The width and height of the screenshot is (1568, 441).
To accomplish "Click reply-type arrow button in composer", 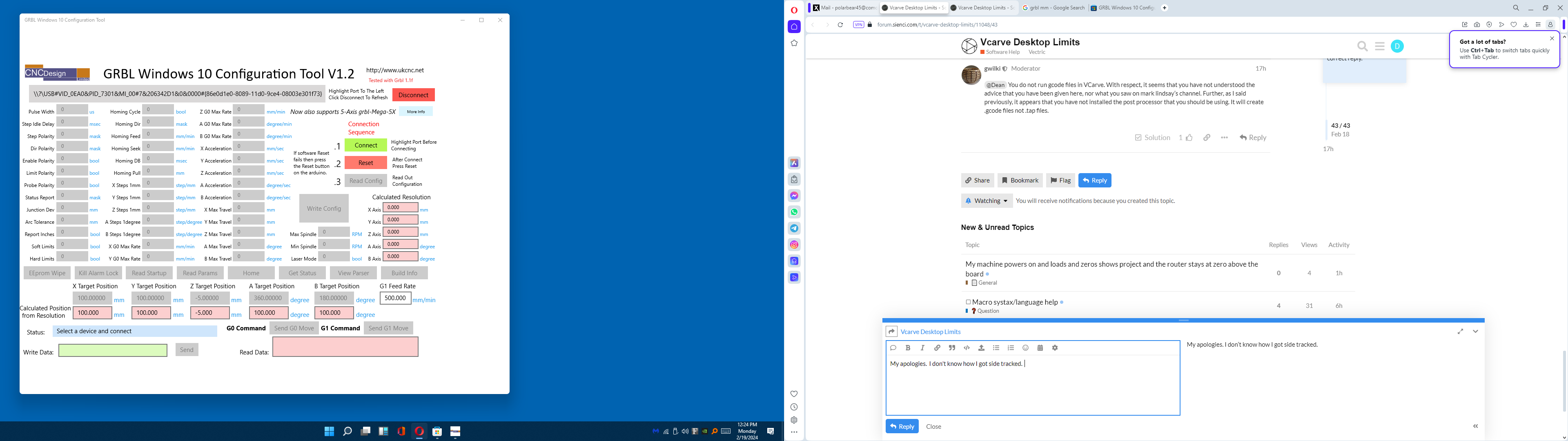I will click(892, 331).
